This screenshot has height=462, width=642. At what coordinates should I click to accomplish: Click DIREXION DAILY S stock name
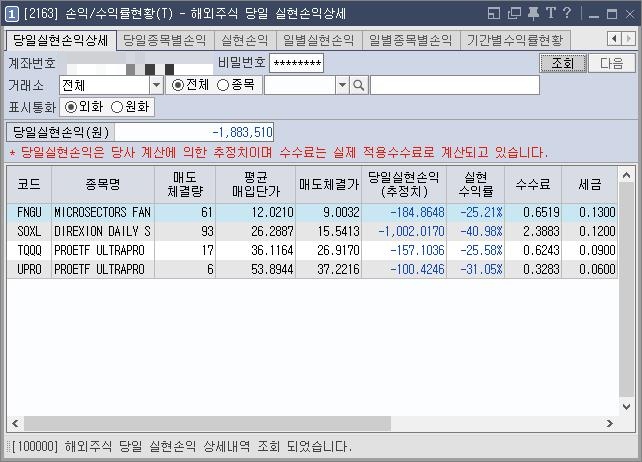pos(103,231)
